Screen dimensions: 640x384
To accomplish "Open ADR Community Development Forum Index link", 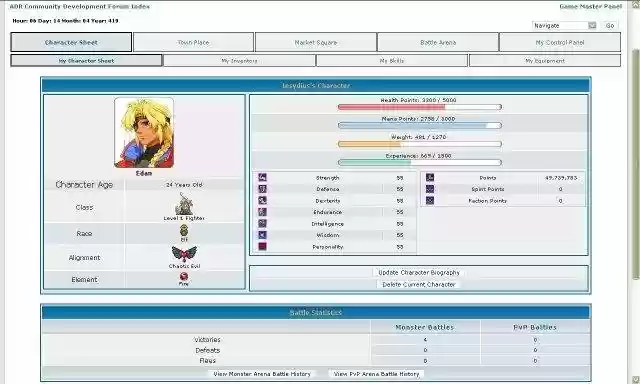I will (x=80, y=6).
